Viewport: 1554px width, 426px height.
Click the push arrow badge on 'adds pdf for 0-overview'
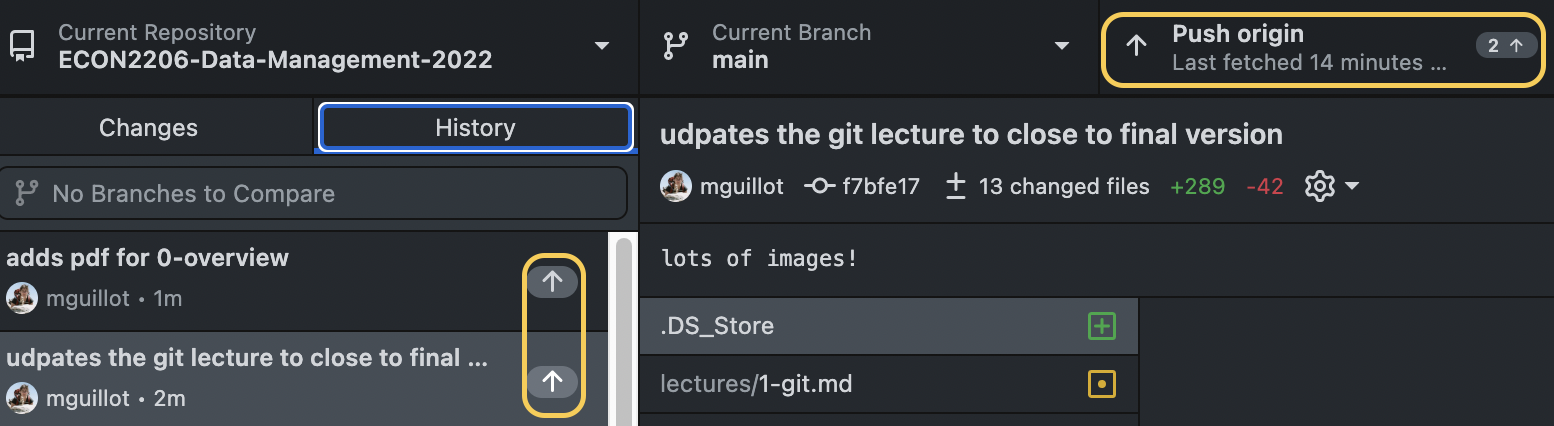pos(552,283)
